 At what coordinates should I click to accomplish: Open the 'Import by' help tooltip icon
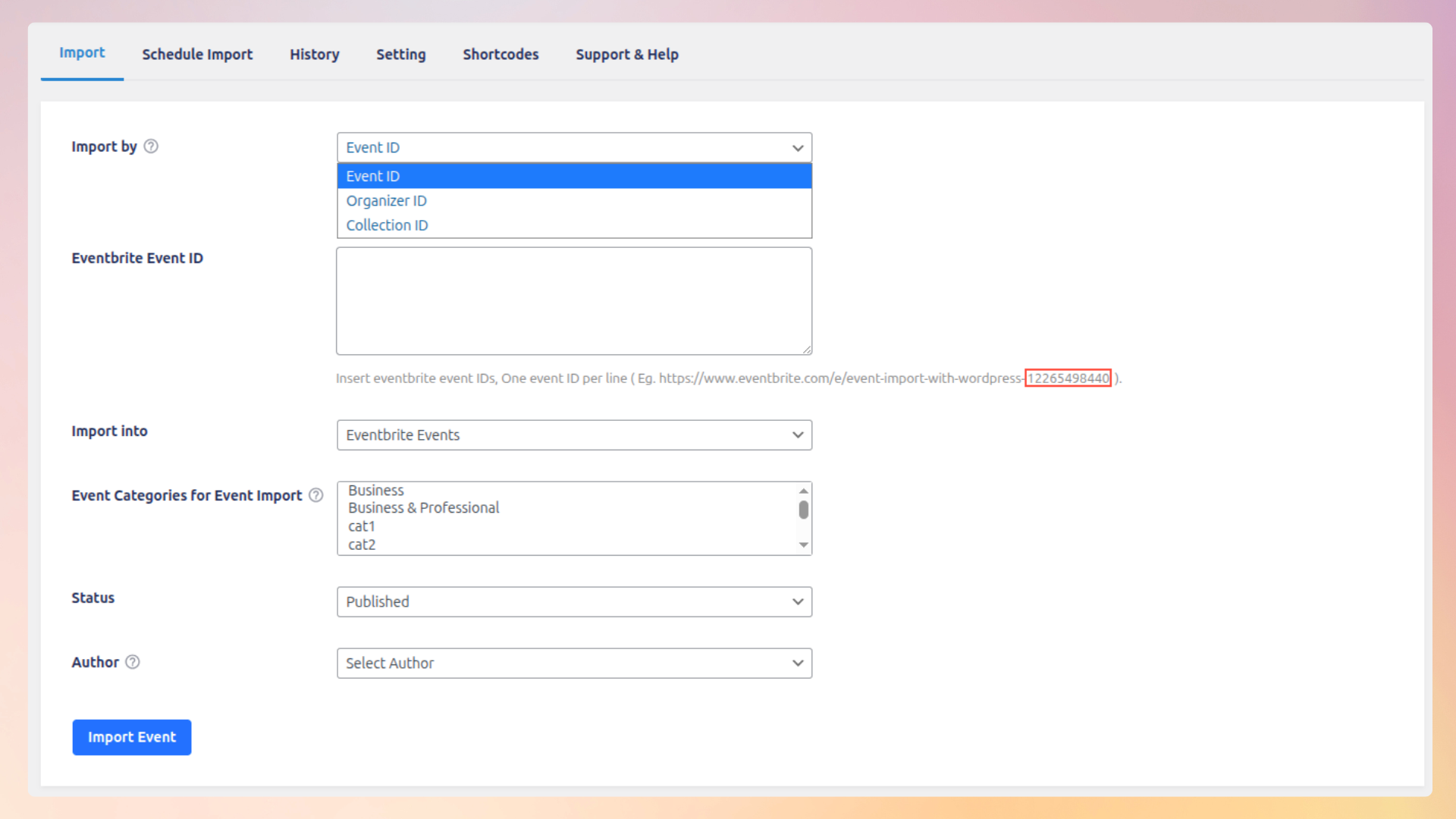[151, 146]
